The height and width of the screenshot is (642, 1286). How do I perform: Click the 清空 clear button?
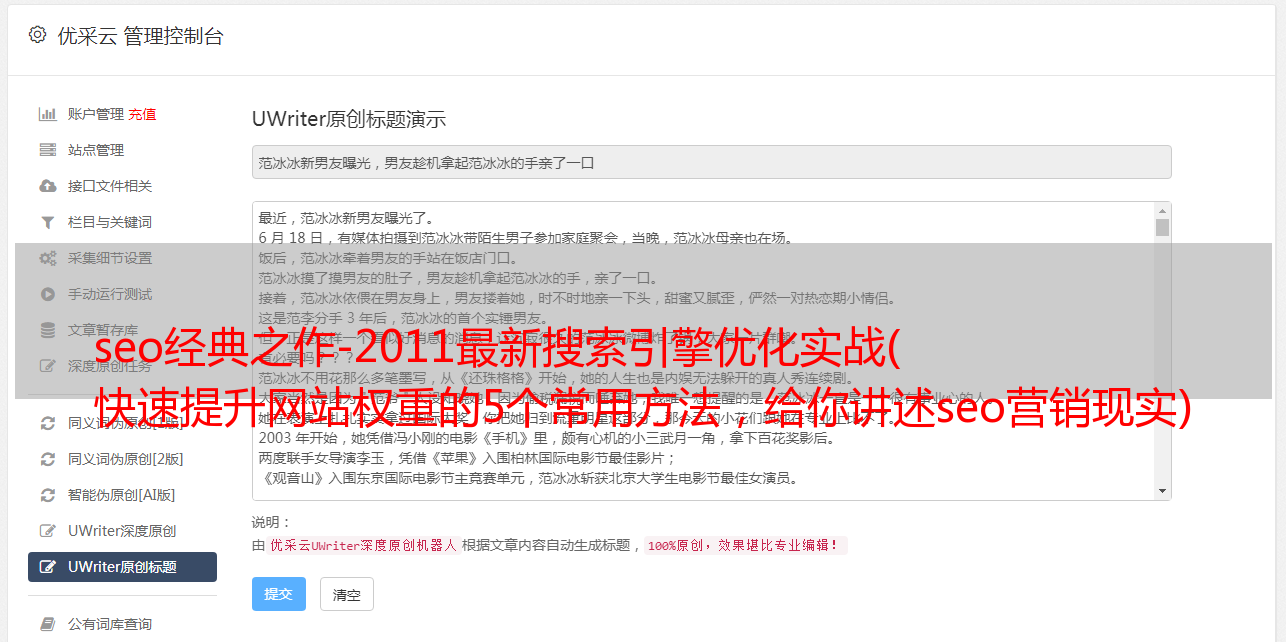pyautogui.click(x=347, y=594)
